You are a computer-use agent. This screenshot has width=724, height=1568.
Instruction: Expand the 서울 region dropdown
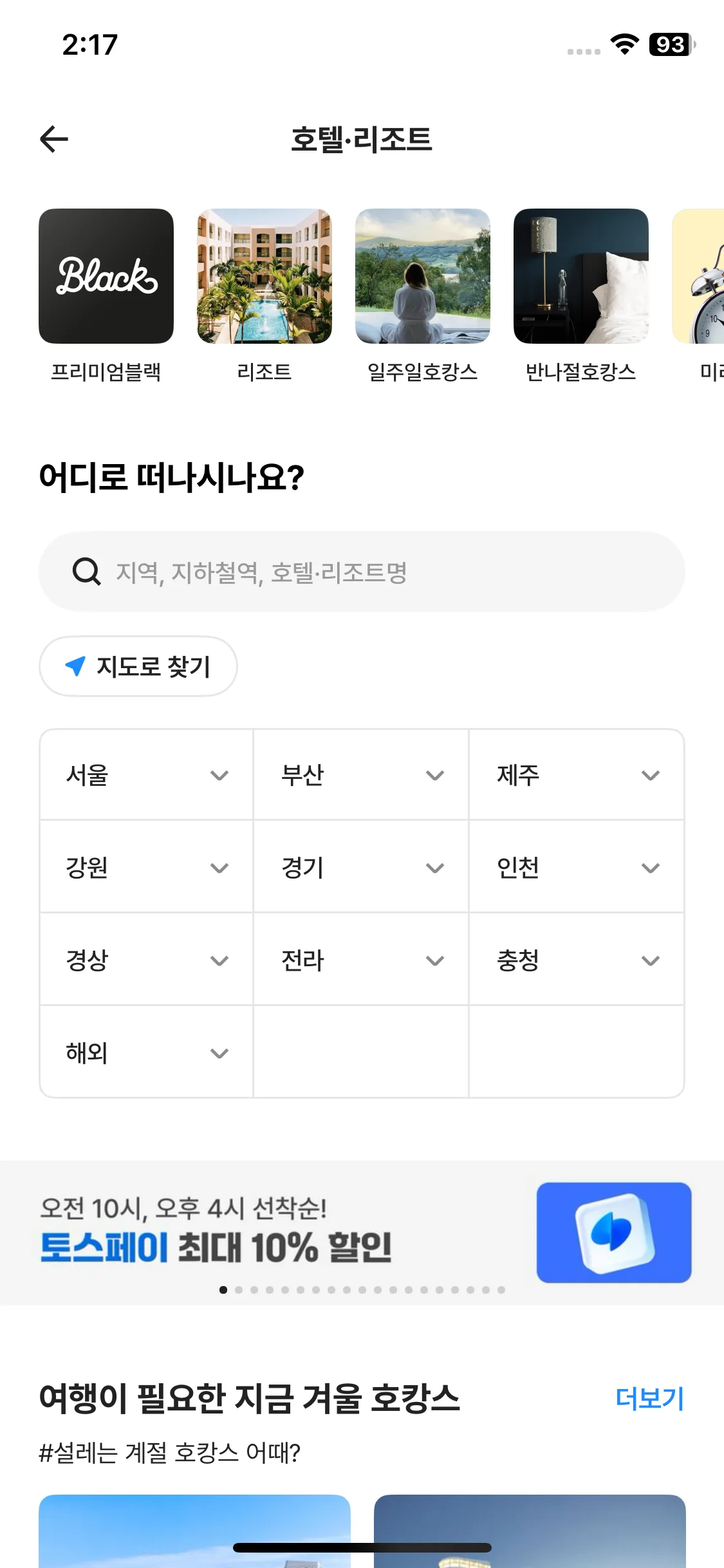[219, 776]
